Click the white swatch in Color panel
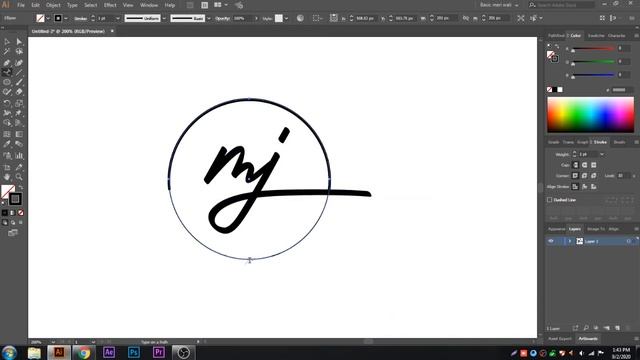 pos(560,89)
